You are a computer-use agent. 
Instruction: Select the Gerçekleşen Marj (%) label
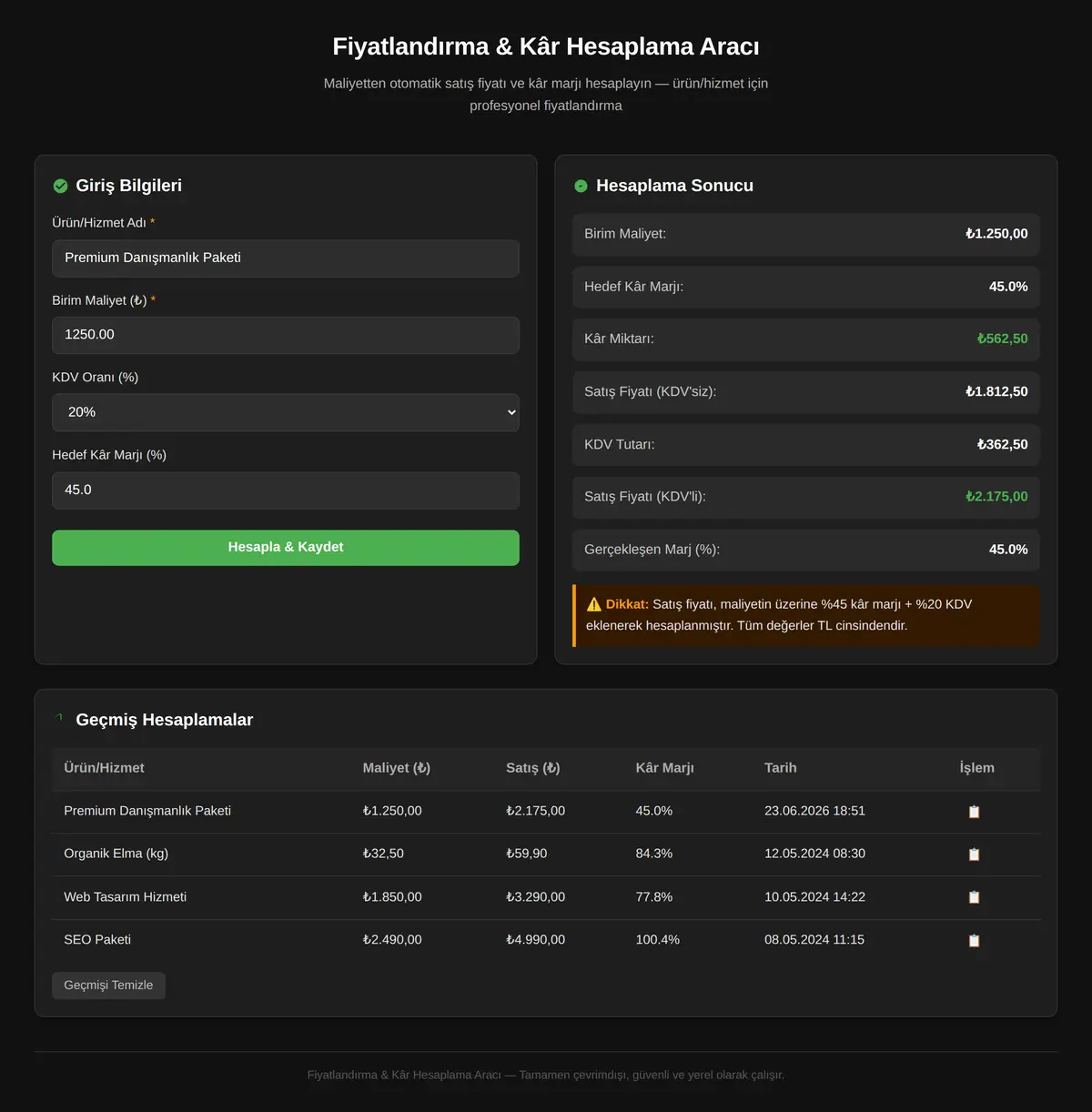(x=652, y=550)
